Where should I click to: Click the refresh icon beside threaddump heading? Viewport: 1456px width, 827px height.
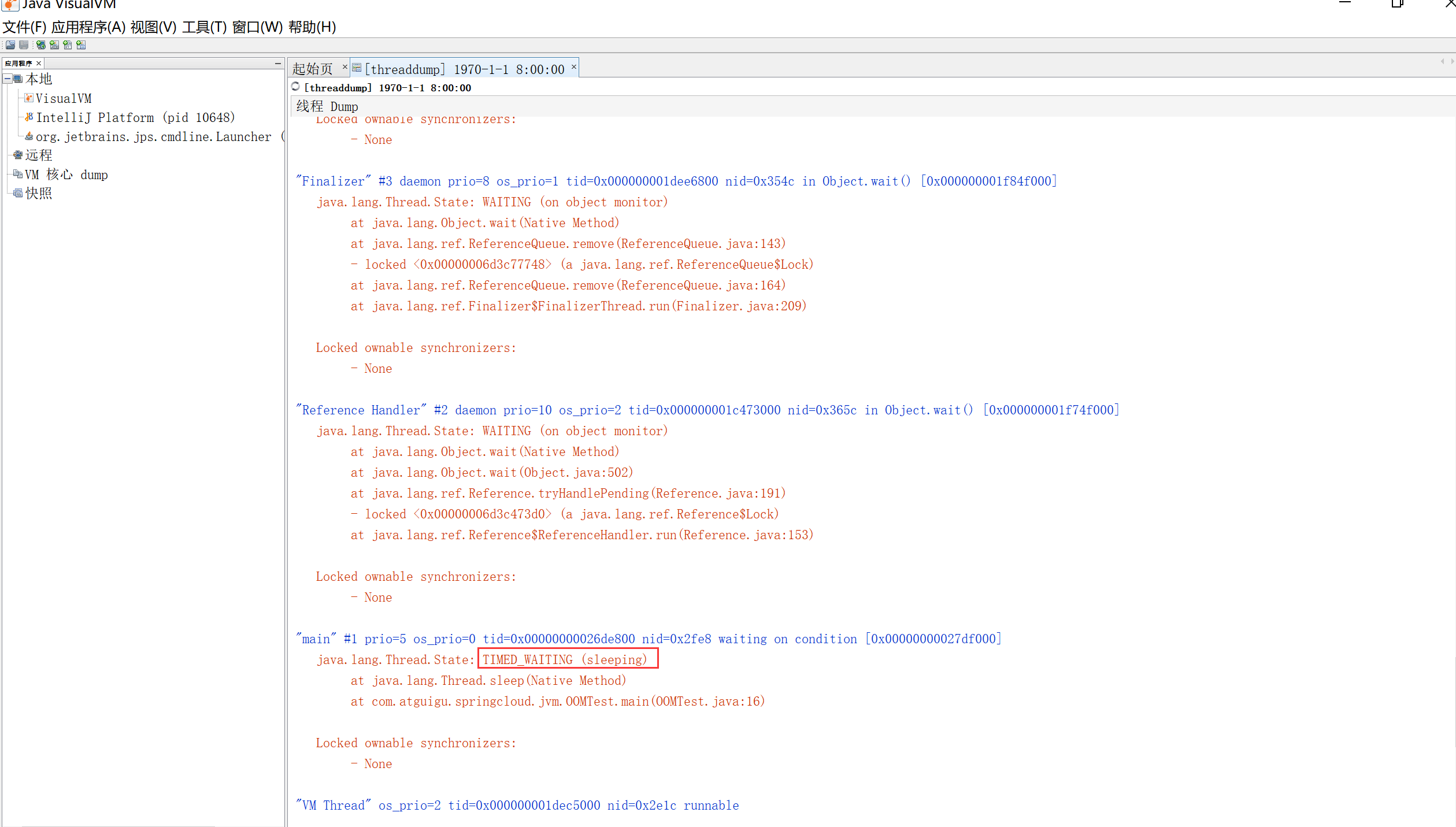pyautogui.click(x=295, y=86)
